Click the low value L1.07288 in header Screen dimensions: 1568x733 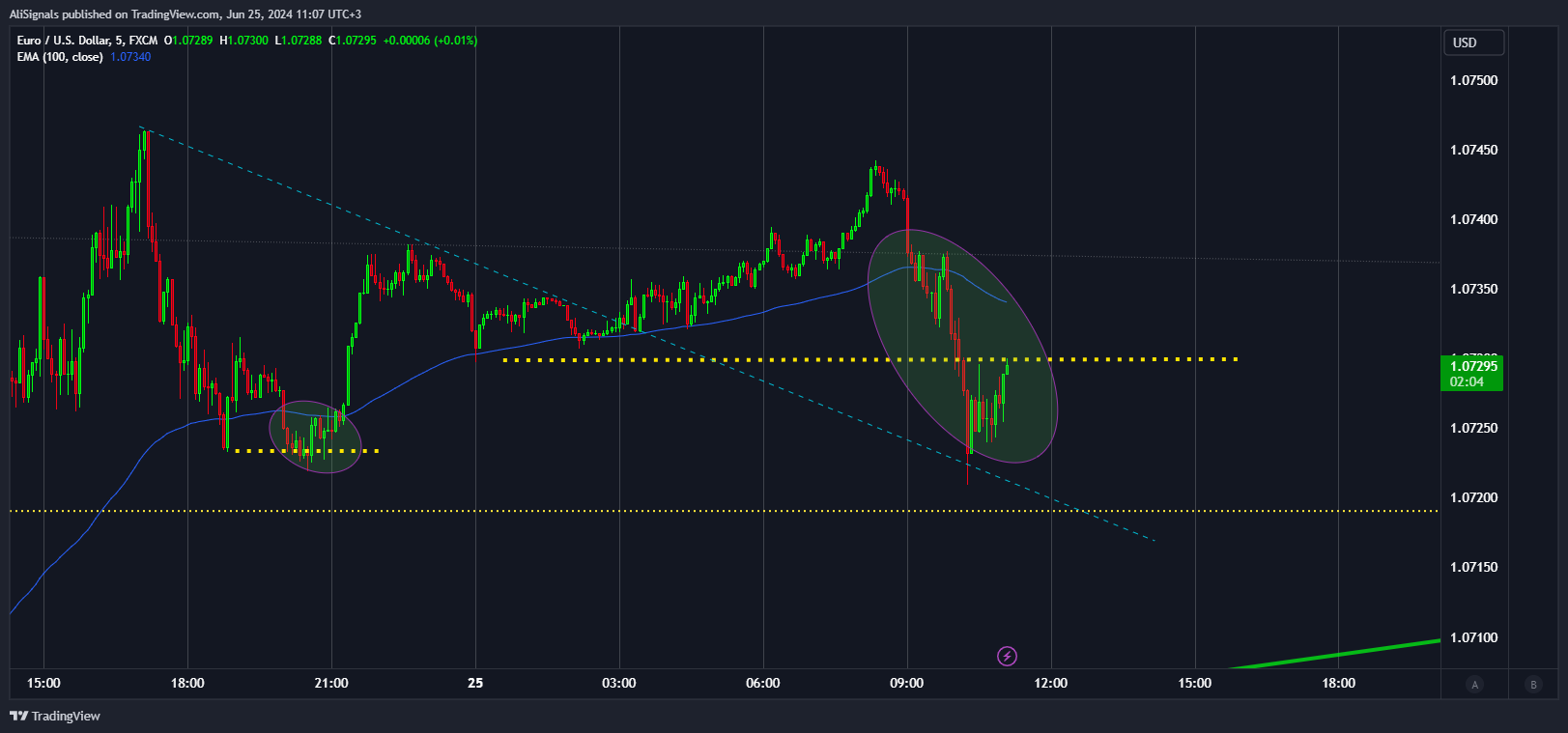[299, 41]
